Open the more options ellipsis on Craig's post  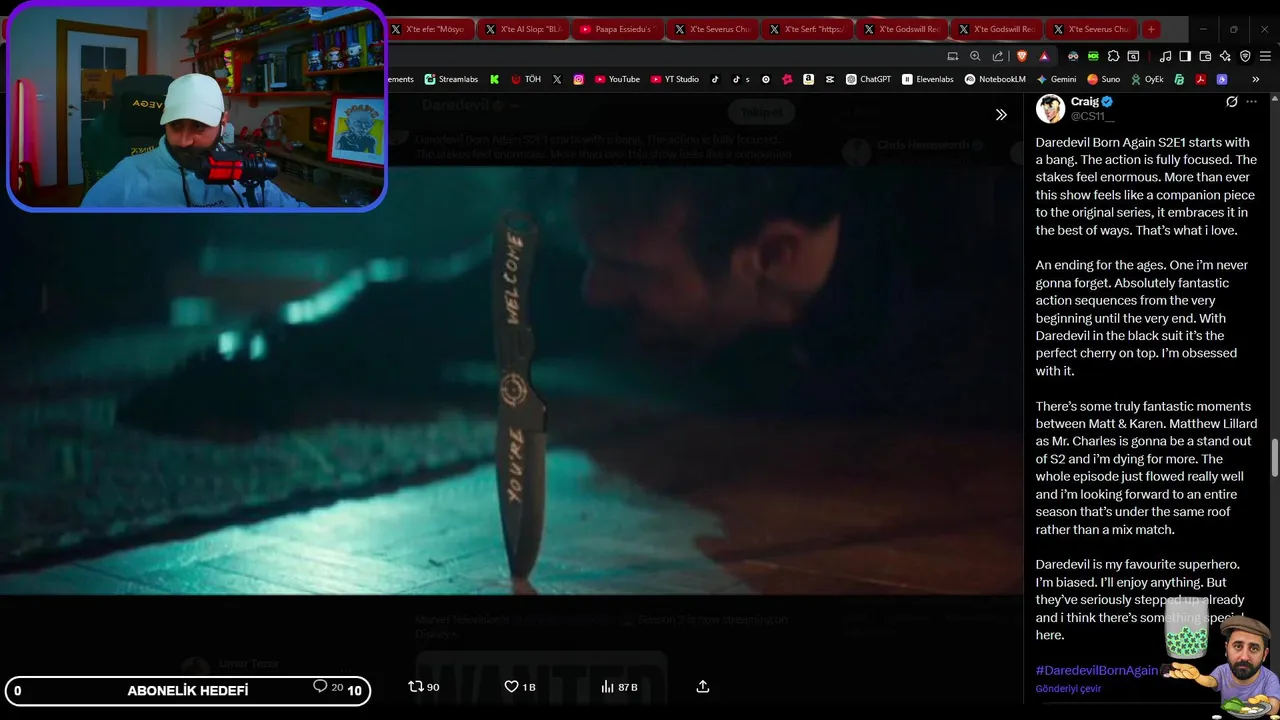pos(1251,102)
